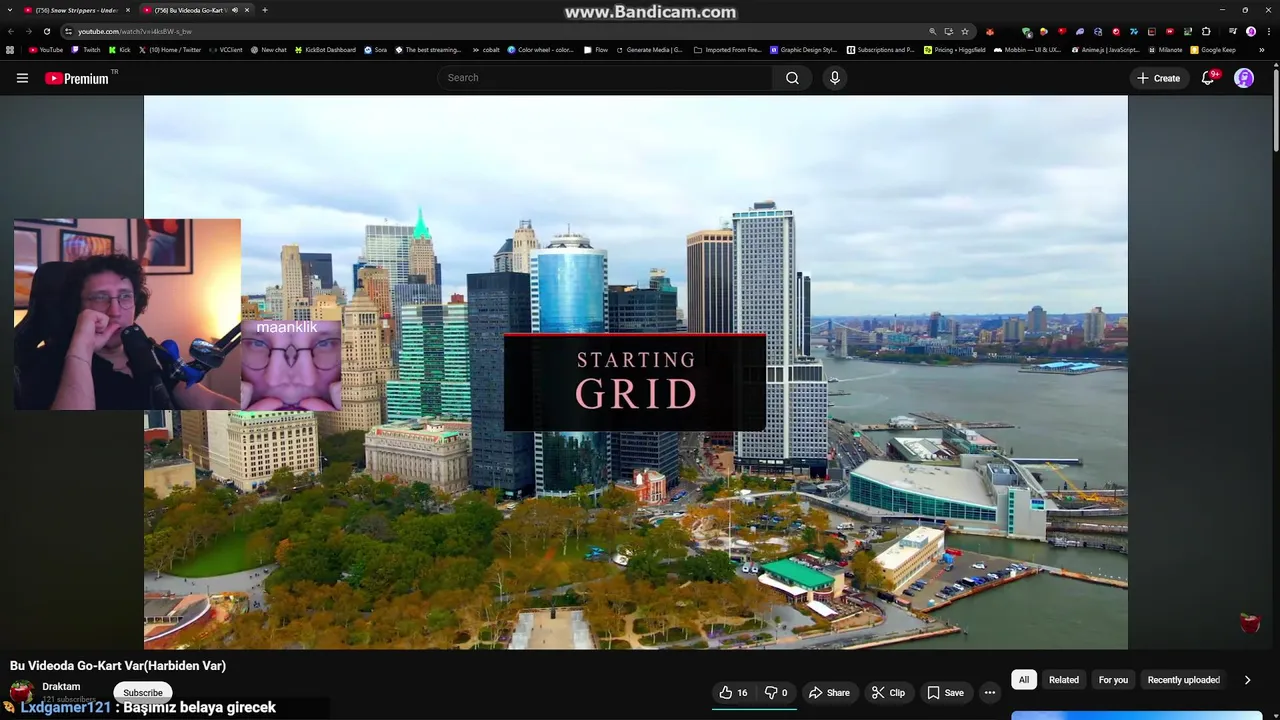View site information icon in address bar
The image size is (1280, 720).
pyautogui.click(x=69, y=31)
